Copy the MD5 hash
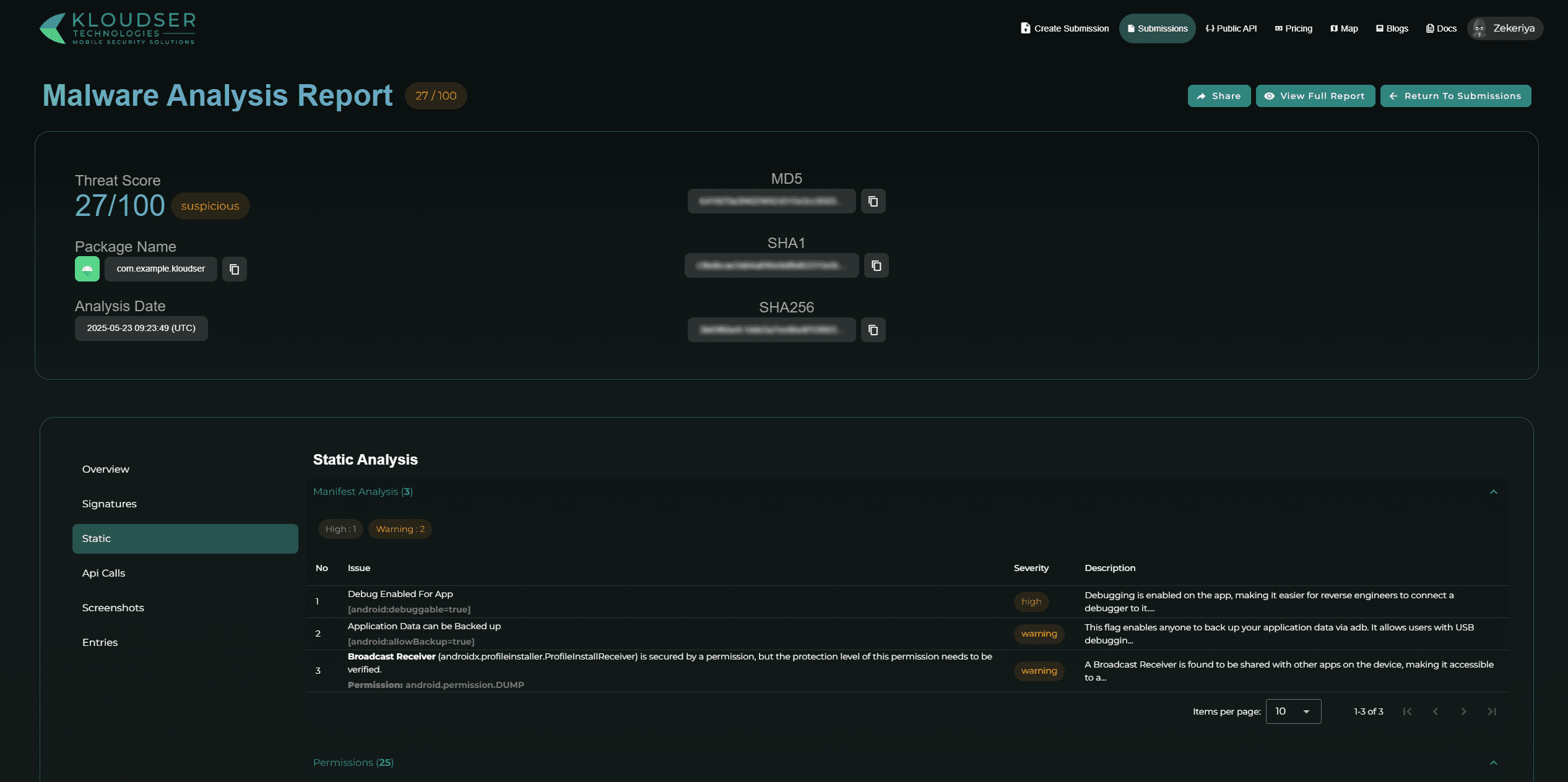Viewport: 1568px width, 782px height. [x=873, y=201]
